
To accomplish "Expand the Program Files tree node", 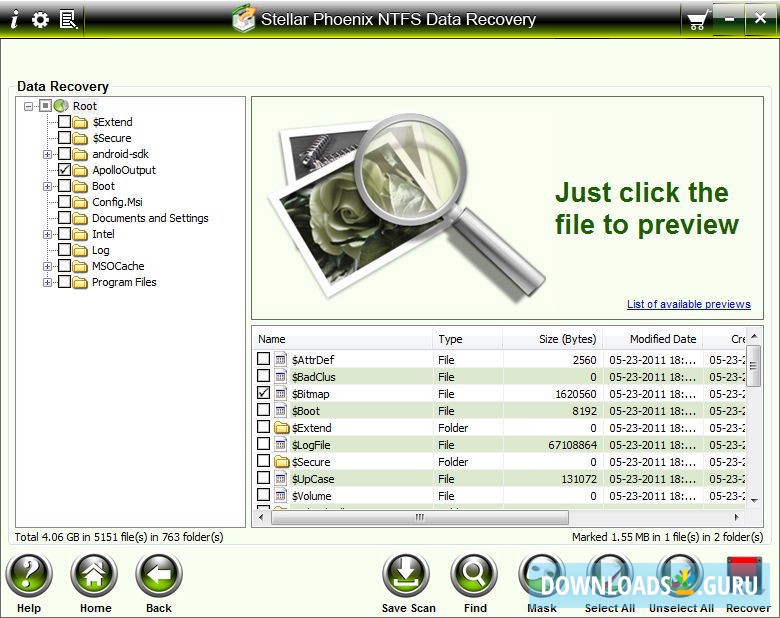I will [x=47, y=282].
